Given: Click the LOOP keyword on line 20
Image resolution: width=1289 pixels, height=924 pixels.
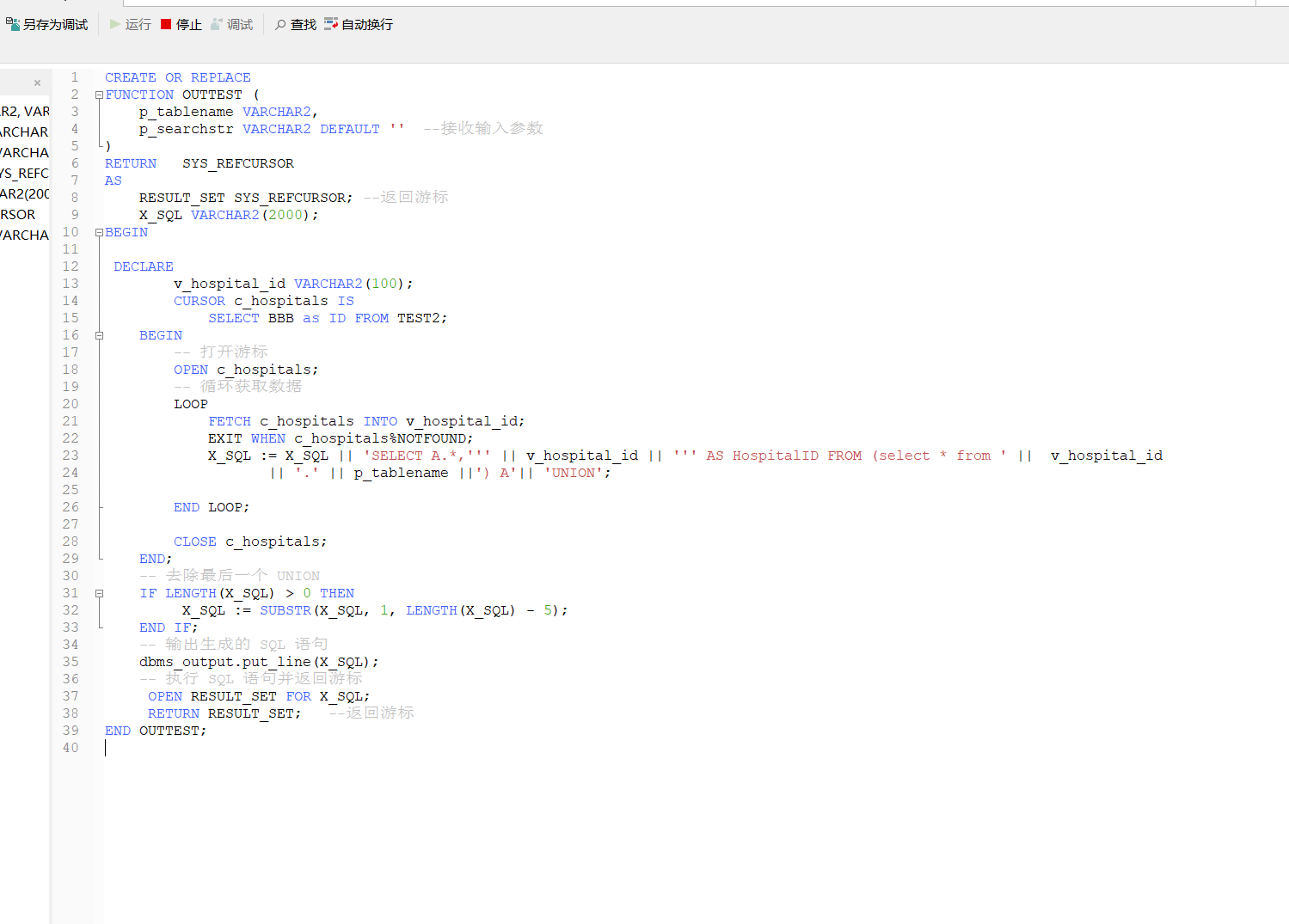Looking at the screenshot, I should (x=191, y=404).
